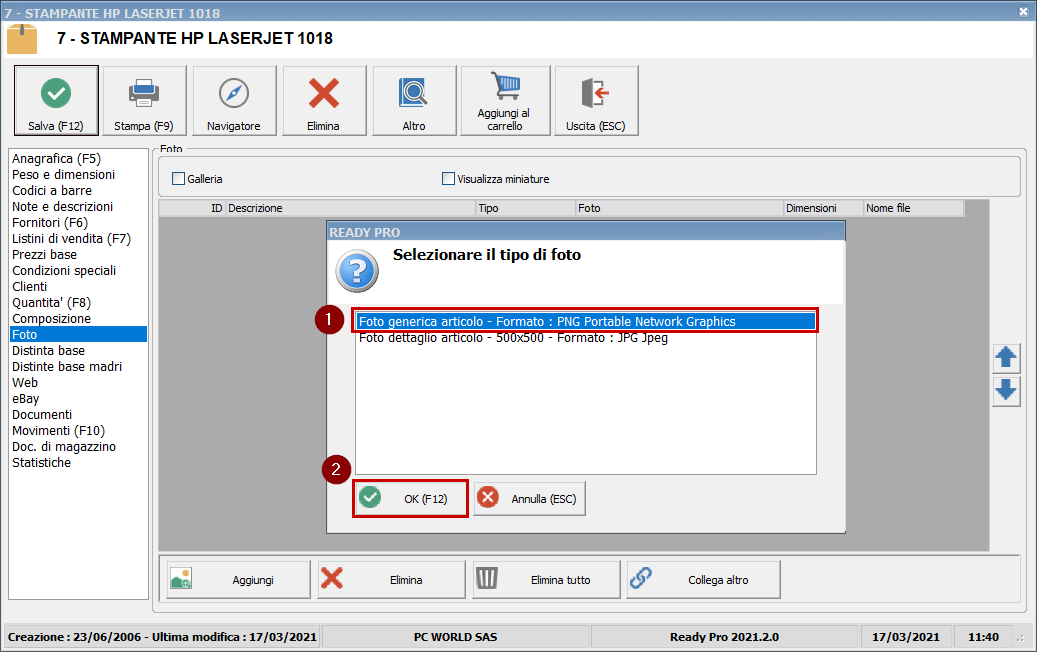Viewport: 1037px width, 652px height.
Task: Open the Doc. di magazzino section
Action: (63, 446)
